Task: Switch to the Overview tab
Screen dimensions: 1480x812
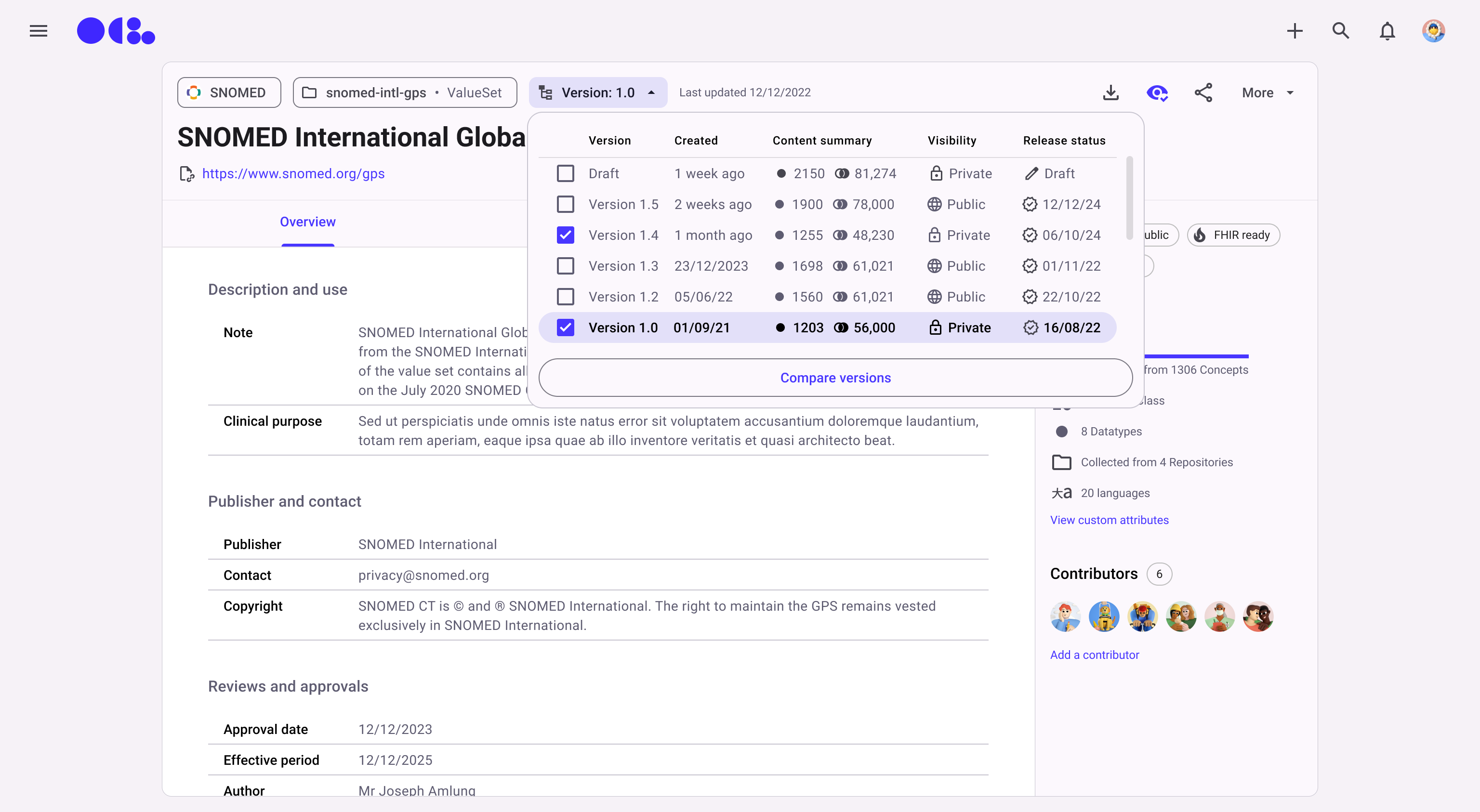Action: pyautogui.click(x=307, y=222)
